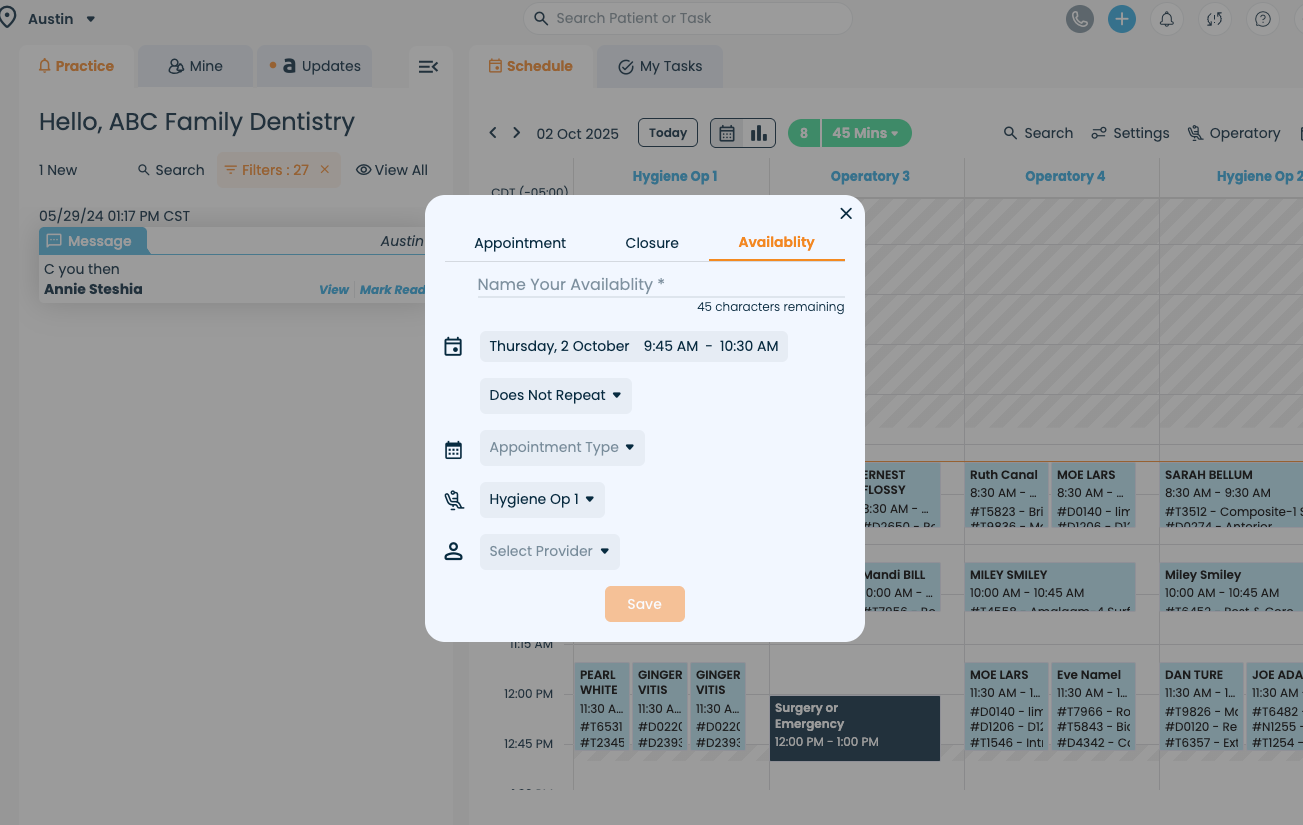Open the notifications bell icon
Image resolution: width=1303 pixels, height=825 pixels.
(1166, 19)
